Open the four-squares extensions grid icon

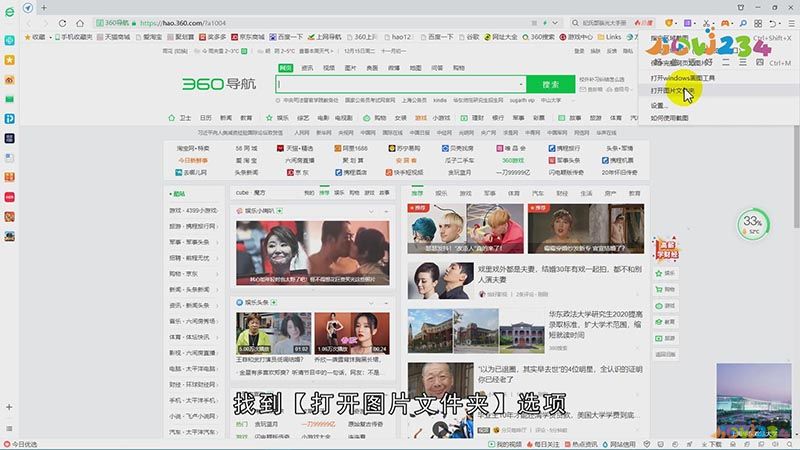point(758,23)
